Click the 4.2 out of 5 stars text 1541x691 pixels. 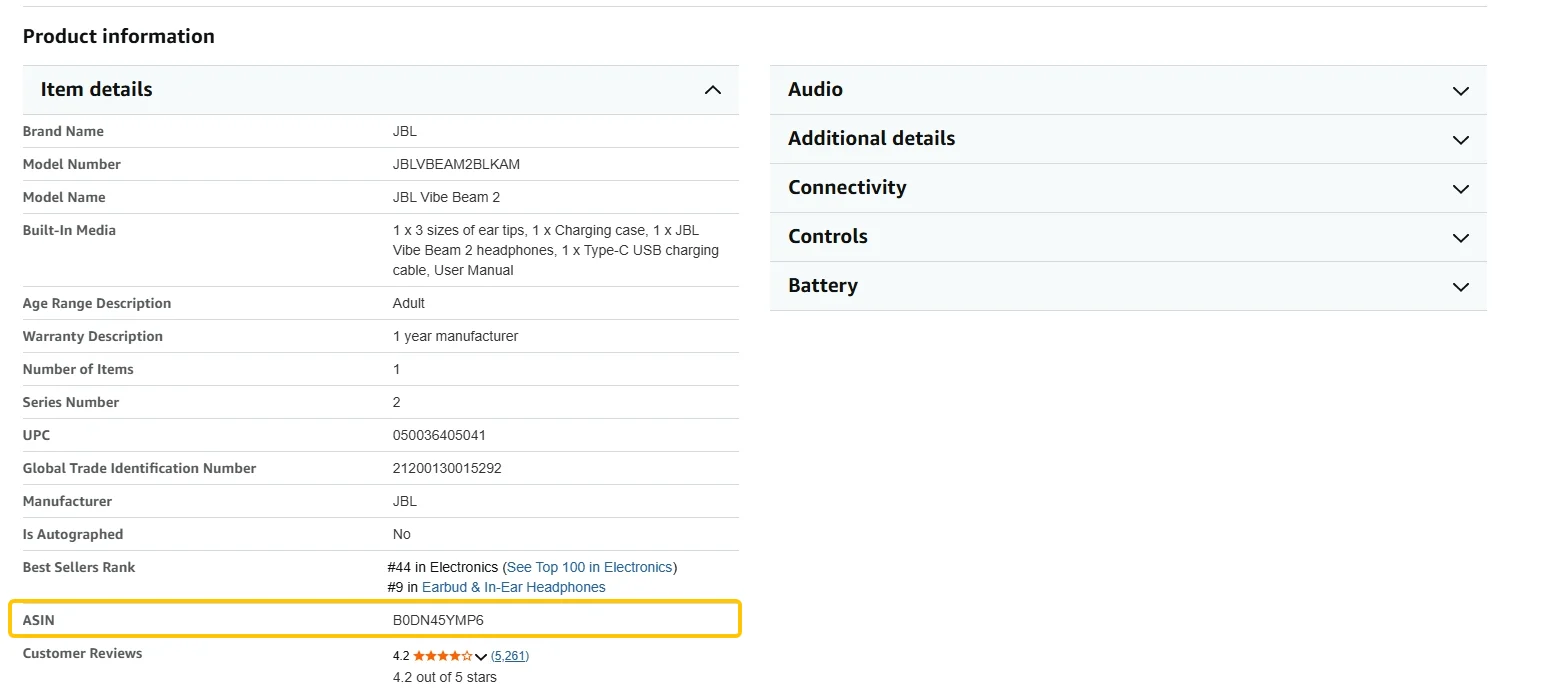coord(445,677)
